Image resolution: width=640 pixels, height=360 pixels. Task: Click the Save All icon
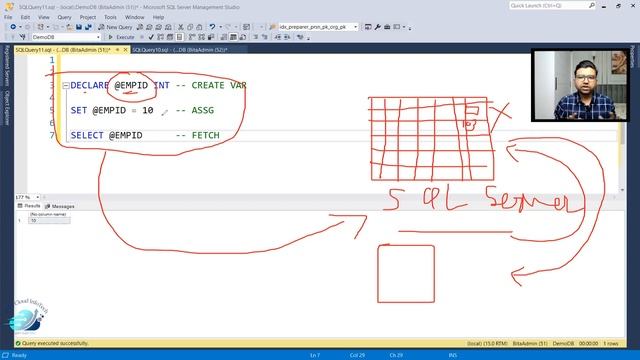point(88,27)
